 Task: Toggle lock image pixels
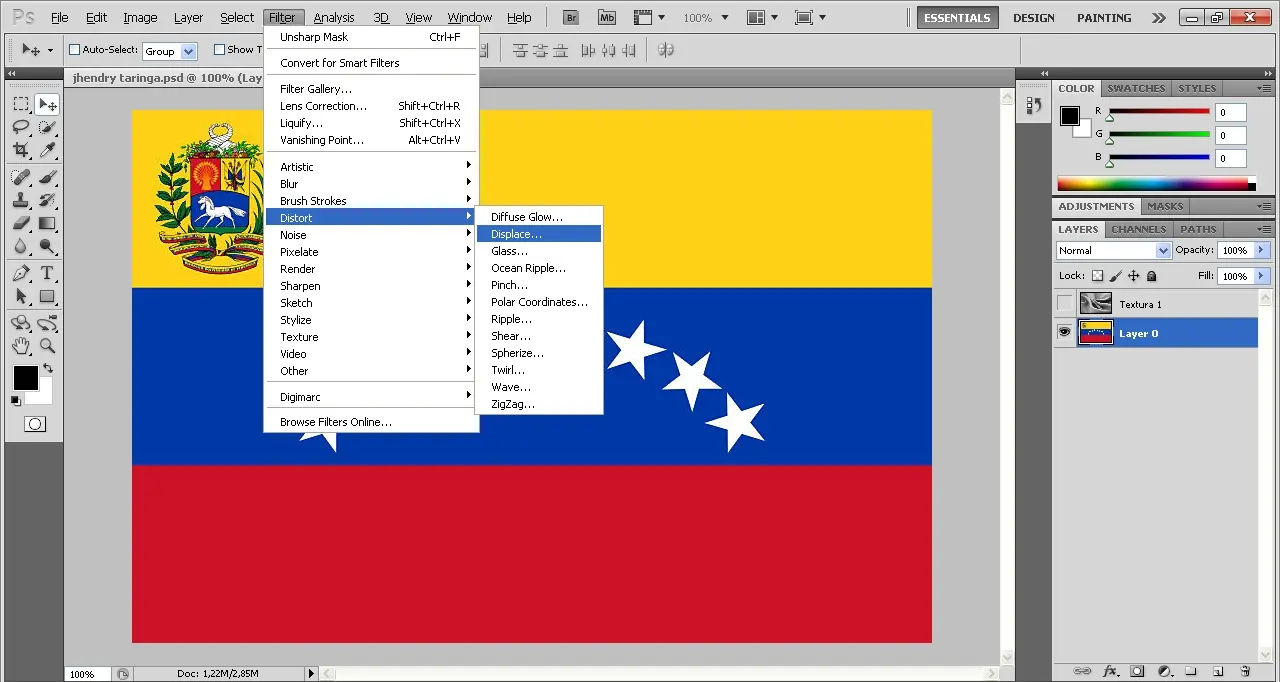click(x=1116, y=276)
